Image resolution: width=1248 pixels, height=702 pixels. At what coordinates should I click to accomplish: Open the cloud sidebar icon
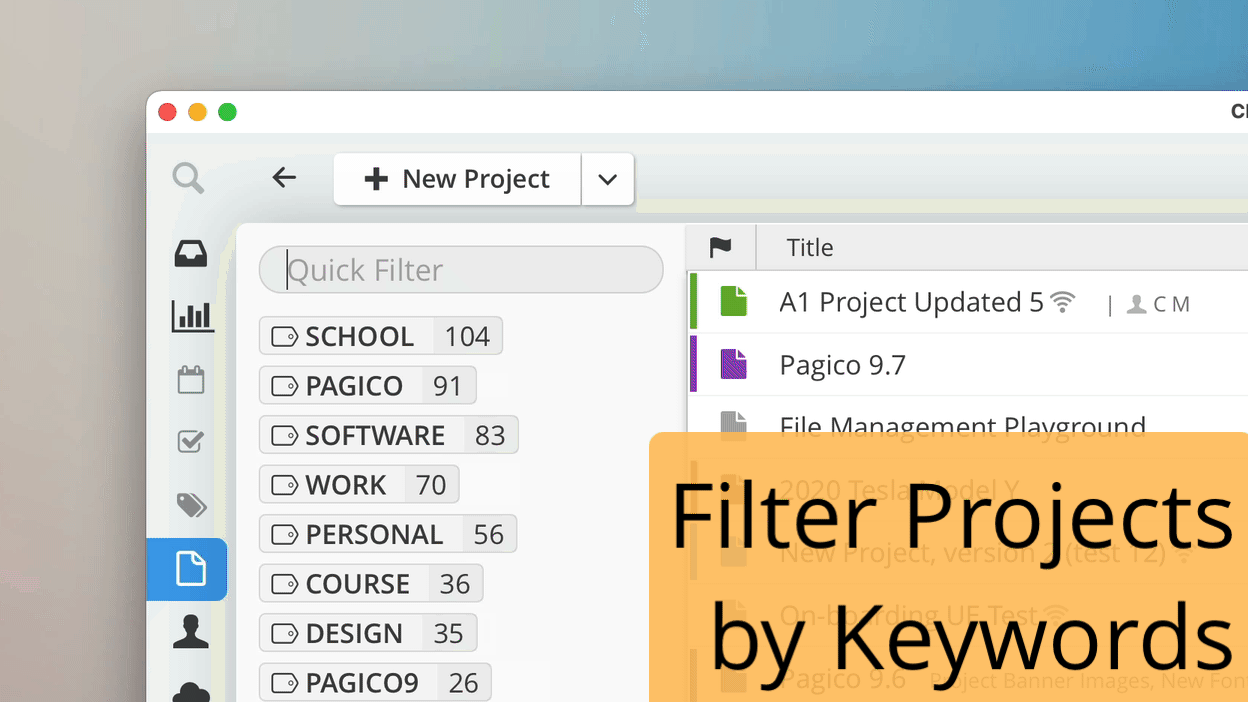click(190, 692)
